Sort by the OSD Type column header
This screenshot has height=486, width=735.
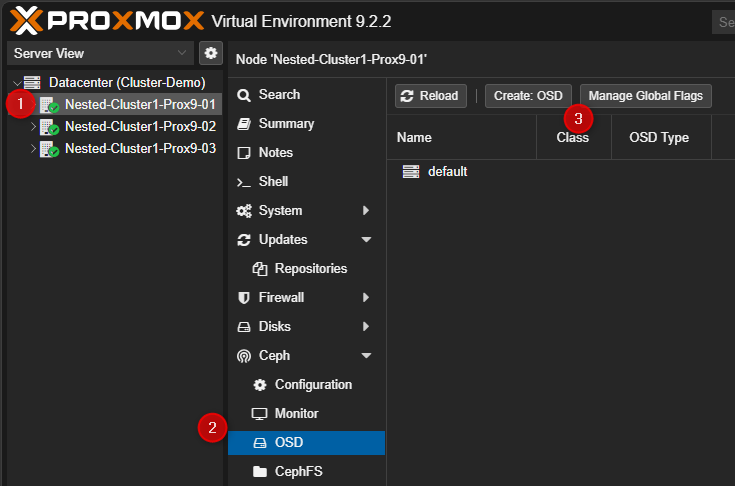coord(661,137)
